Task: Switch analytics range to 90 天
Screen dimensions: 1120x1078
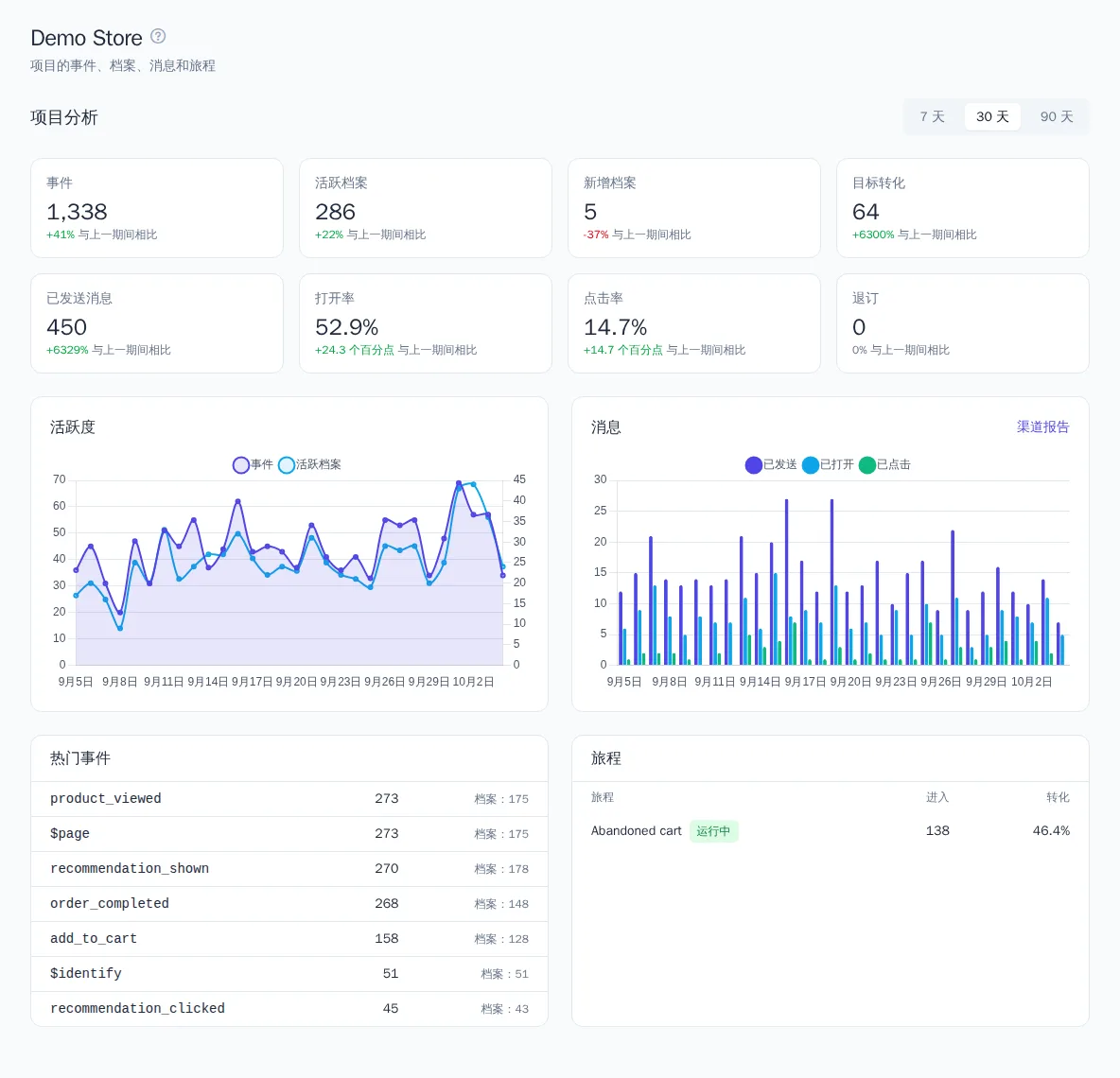Action: click(1057, 116)
